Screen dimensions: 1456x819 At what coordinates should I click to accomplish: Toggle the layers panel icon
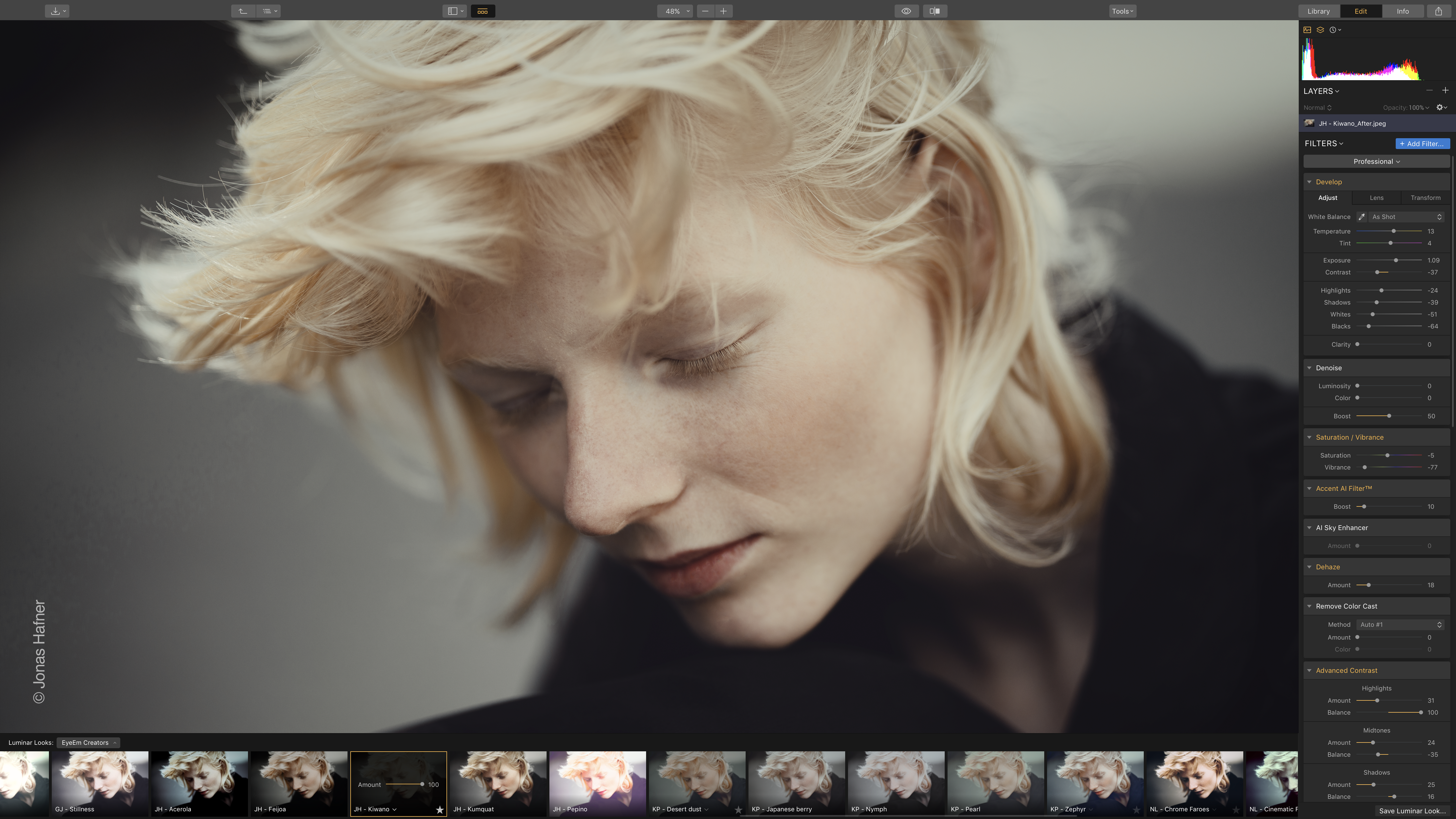coord(1320,30)
